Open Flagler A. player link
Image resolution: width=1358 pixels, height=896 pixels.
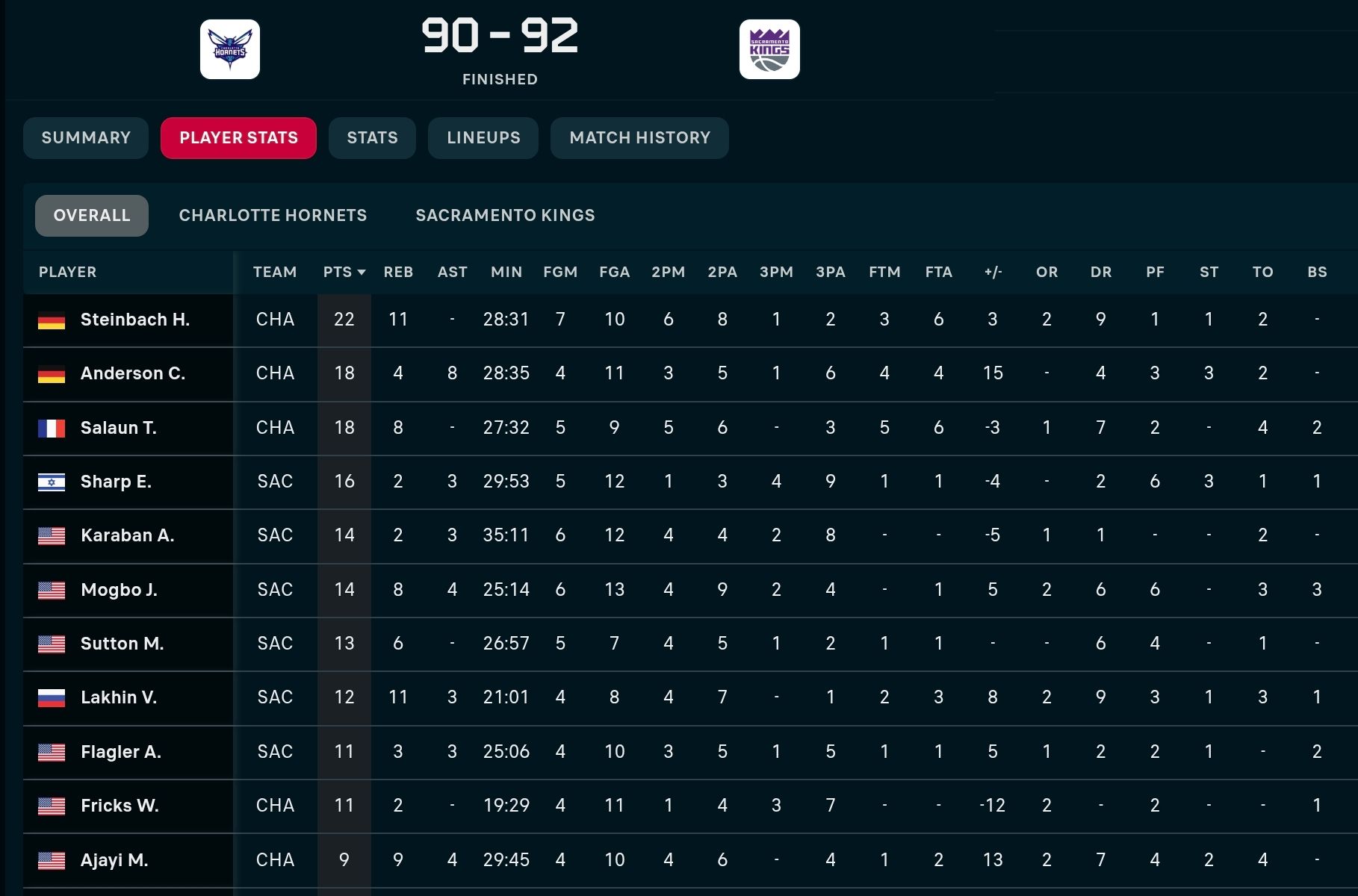121,752
